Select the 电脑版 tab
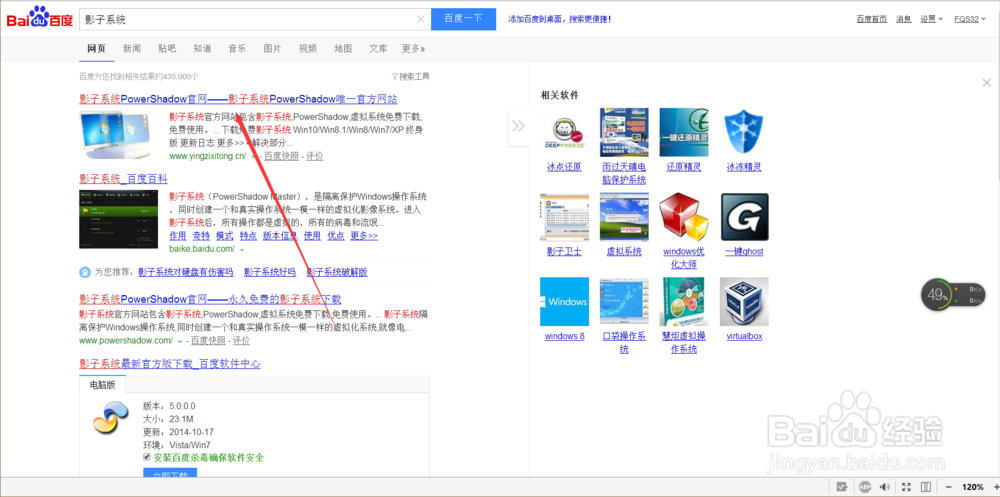Image resolution: width=1000 pixels, height=497 pixels. point(103,385)
